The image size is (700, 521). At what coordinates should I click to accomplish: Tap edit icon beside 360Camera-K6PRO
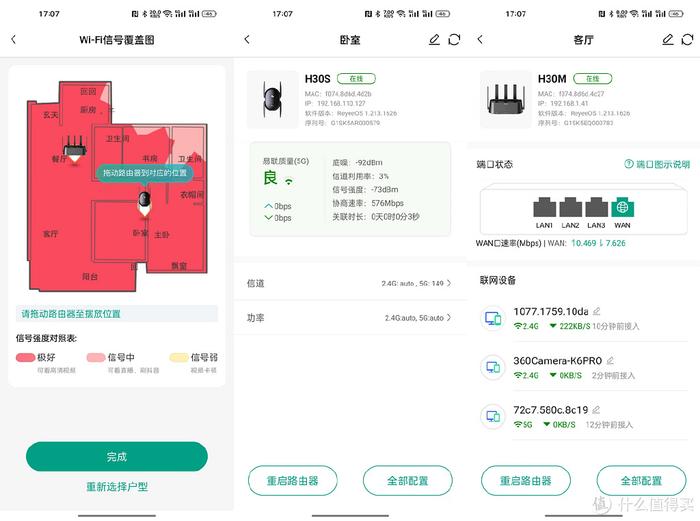610,360
